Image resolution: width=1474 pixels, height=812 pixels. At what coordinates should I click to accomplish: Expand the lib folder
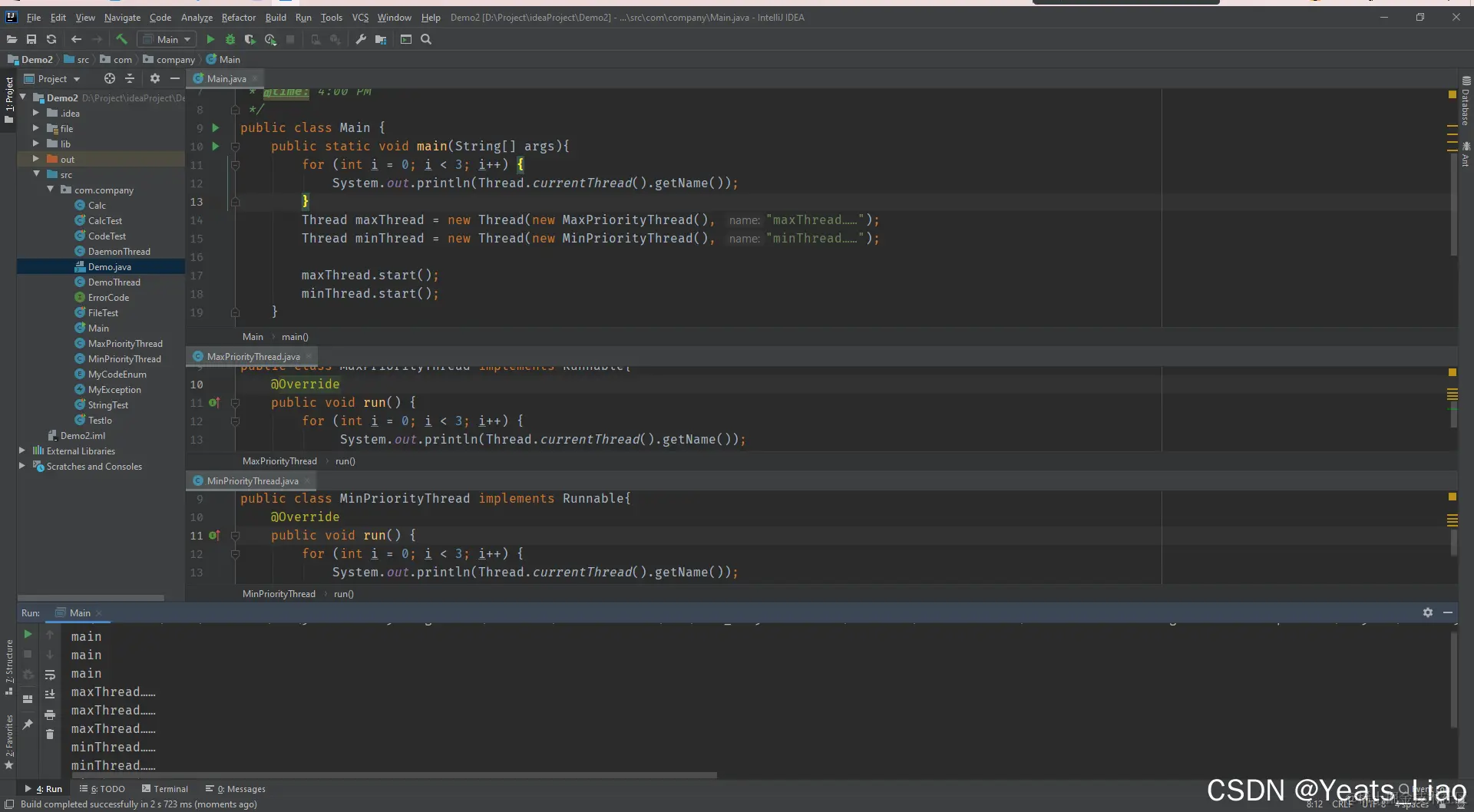[x=36, y=144]
